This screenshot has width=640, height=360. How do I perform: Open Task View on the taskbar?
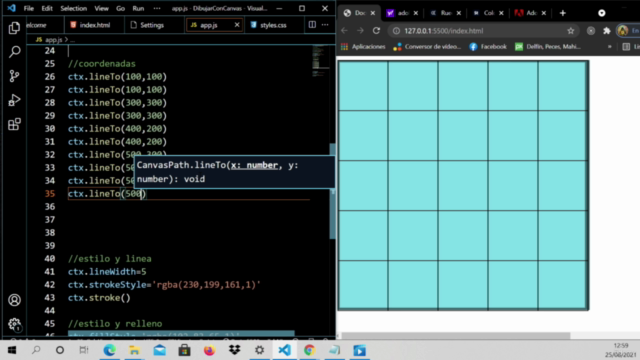point(84,350)
